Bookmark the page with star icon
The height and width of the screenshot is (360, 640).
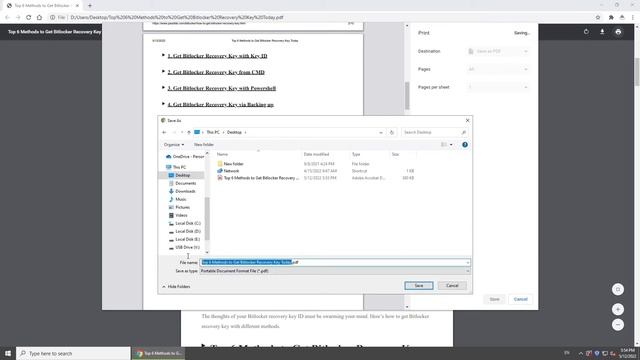[x=598, y=18]
